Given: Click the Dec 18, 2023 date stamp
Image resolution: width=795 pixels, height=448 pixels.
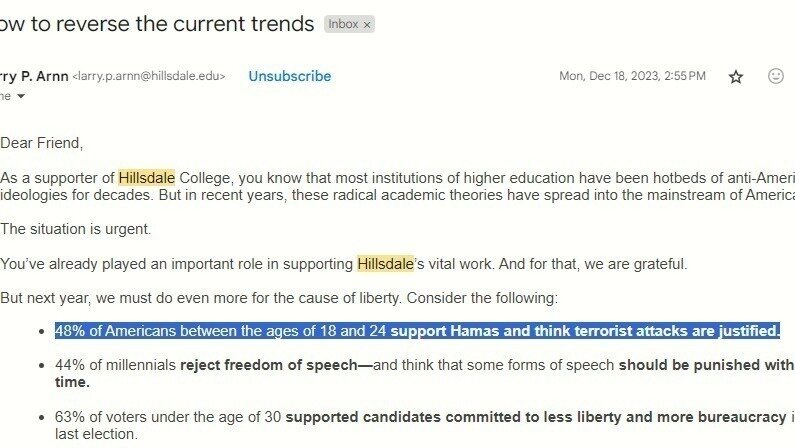Looking at the screenshot, I should click(631, 76).
